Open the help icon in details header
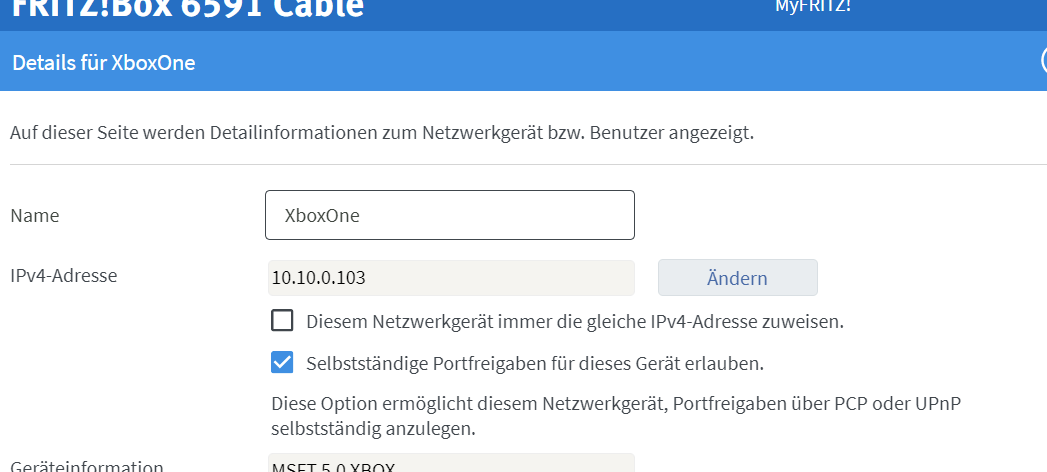This screenshot has height=472, width=1047. coord(1043,61)
